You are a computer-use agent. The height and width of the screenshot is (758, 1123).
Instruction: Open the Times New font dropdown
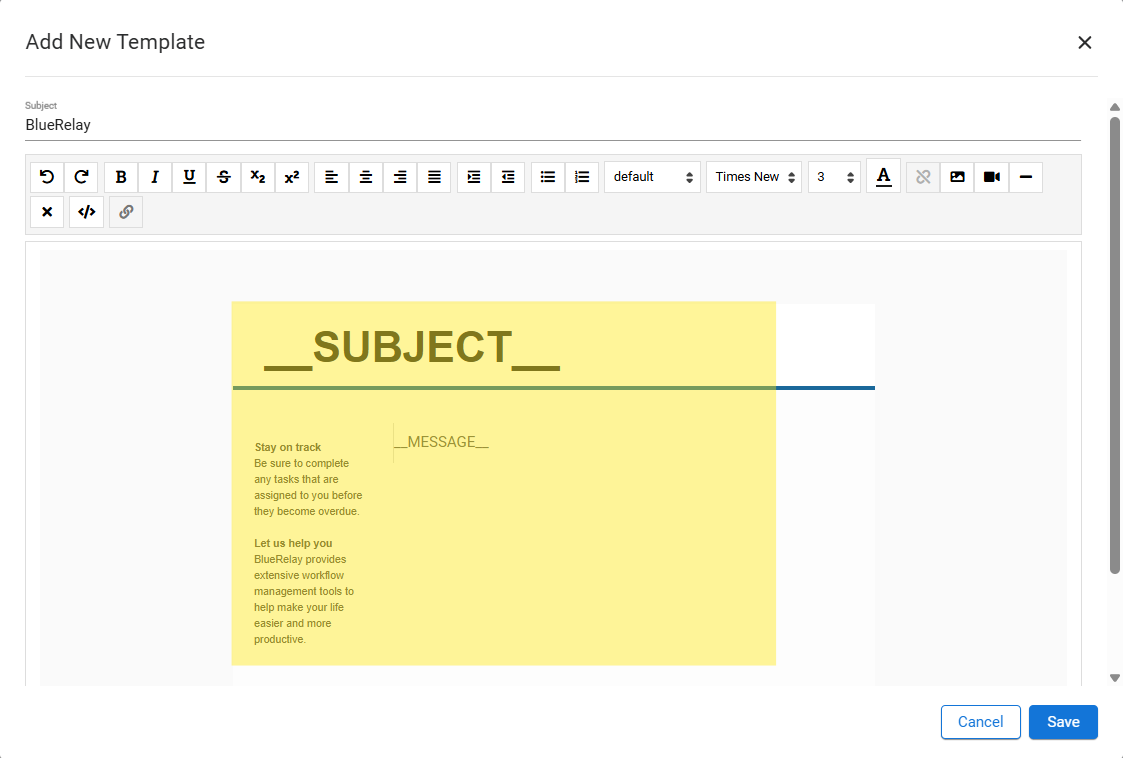tap(754, 177)
